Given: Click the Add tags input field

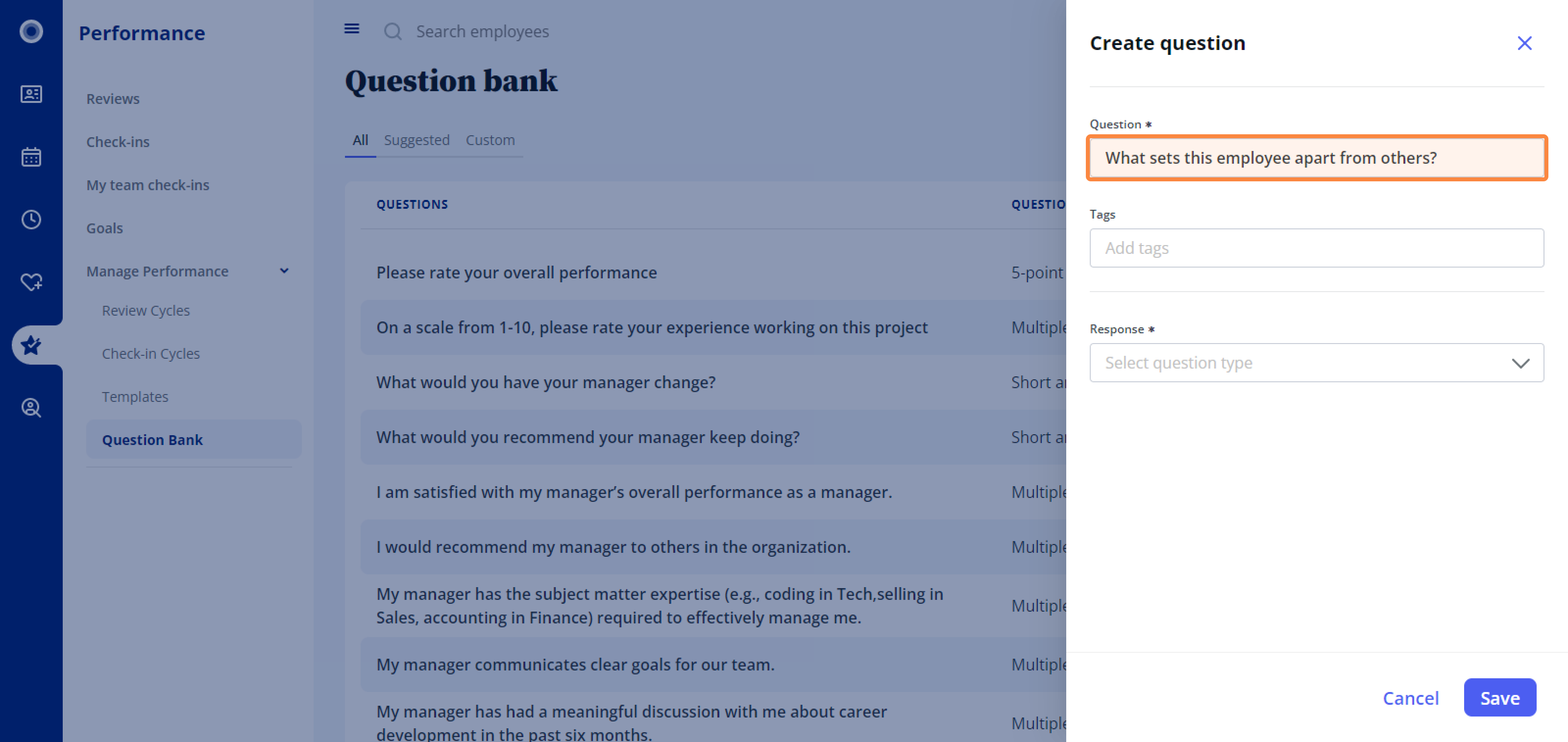Looking at the screenshot, I should pos(1317,247).
